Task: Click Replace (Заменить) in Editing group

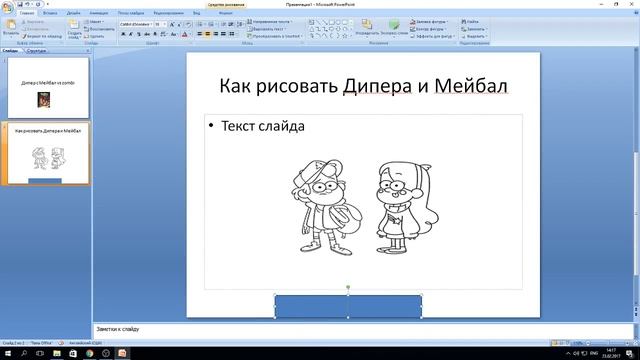Action: 474,29
